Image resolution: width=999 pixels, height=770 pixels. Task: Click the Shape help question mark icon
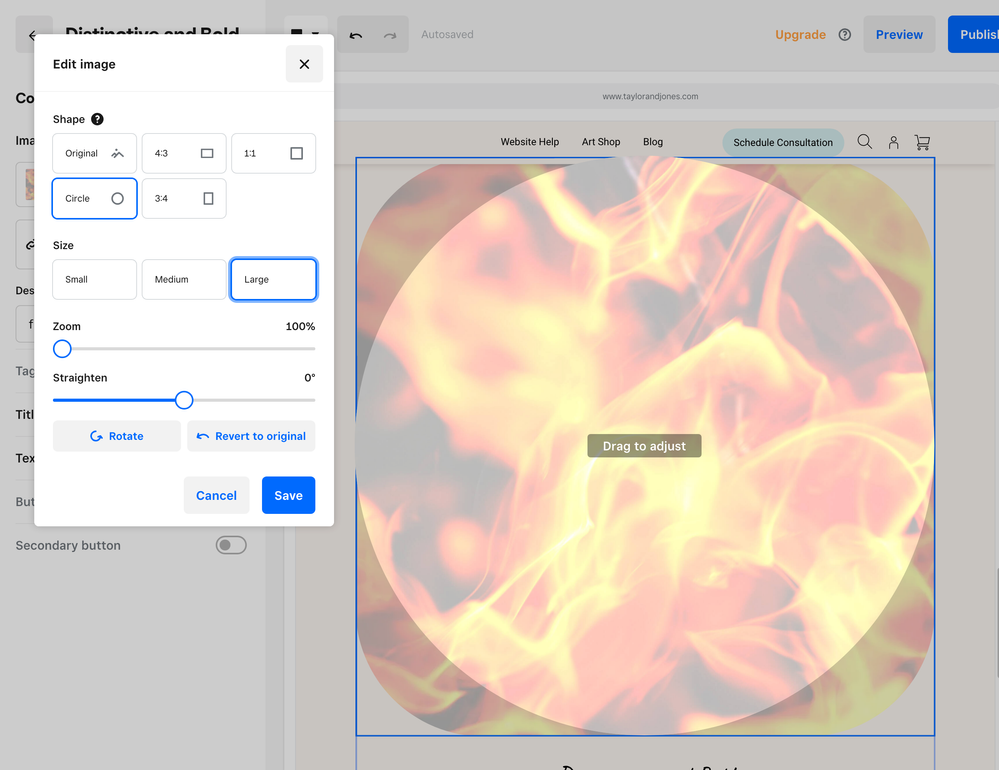97,119
